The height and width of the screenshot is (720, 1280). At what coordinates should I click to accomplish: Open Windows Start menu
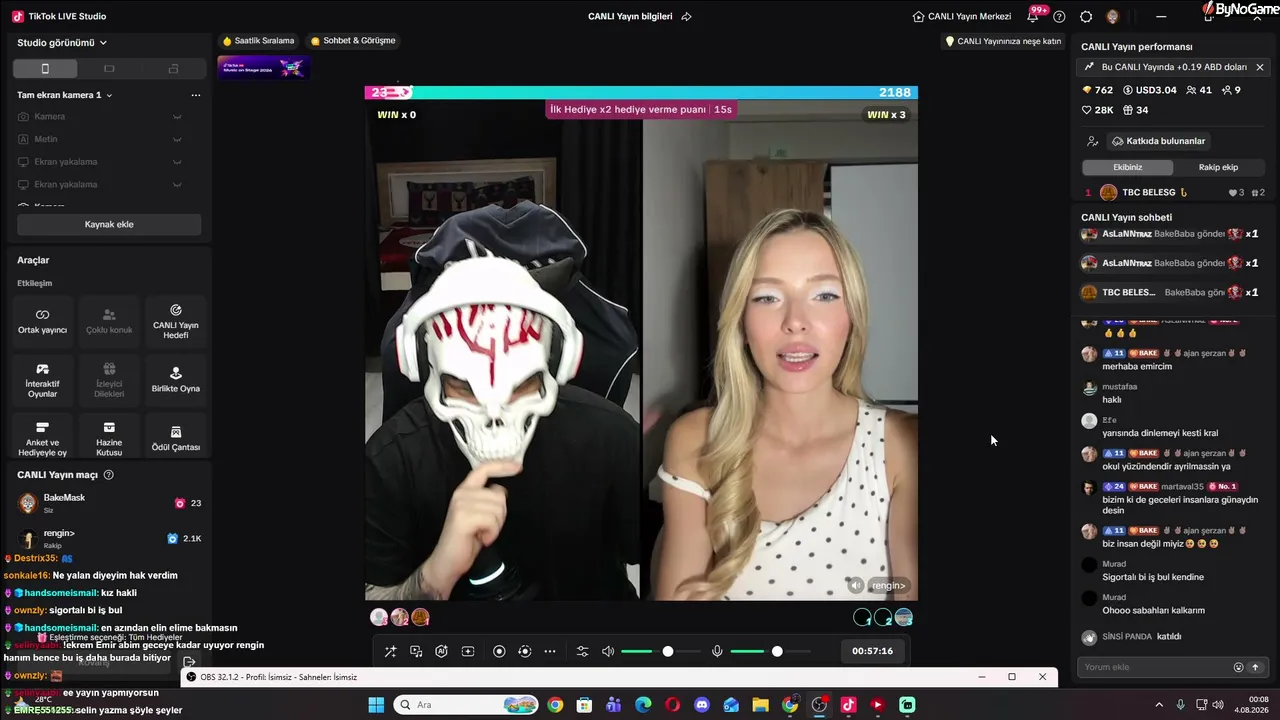point(376,705)
